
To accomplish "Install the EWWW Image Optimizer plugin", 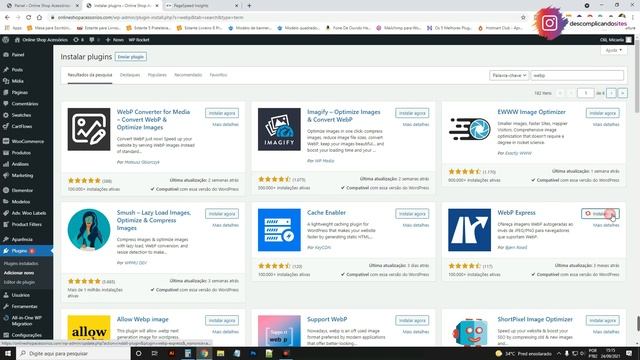I will (602, 113).
